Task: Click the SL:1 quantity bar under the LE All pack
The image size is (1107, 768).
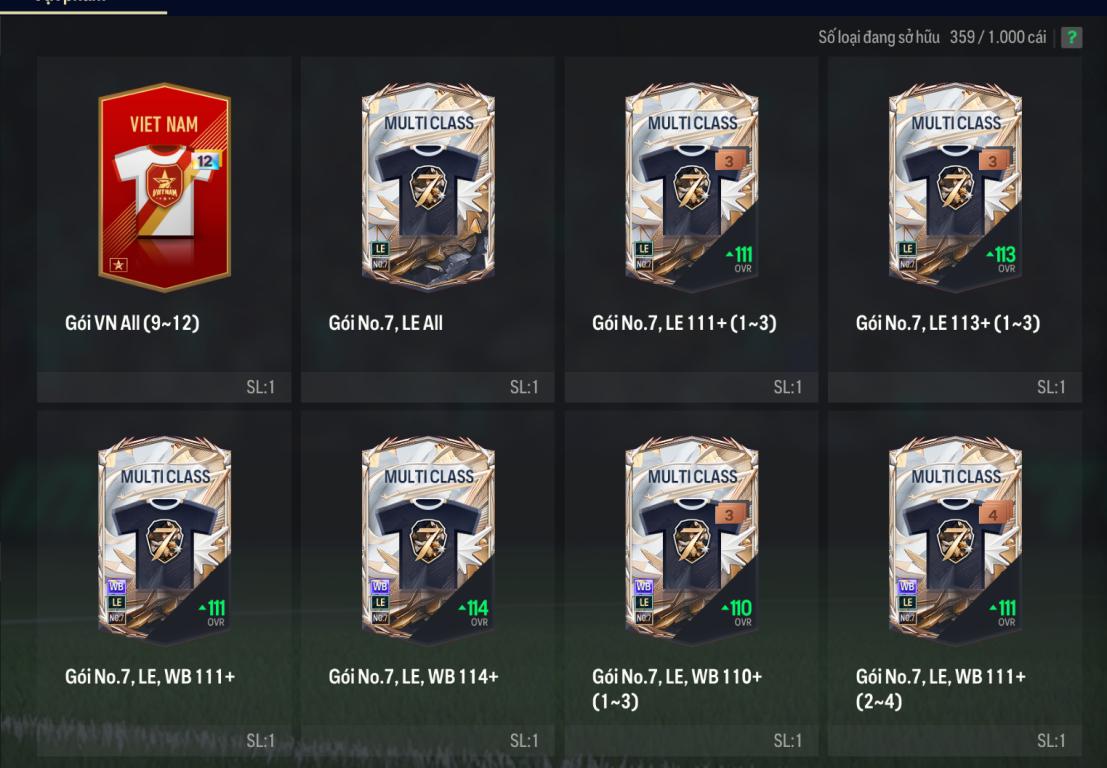Action: click(x=428, y=387)
